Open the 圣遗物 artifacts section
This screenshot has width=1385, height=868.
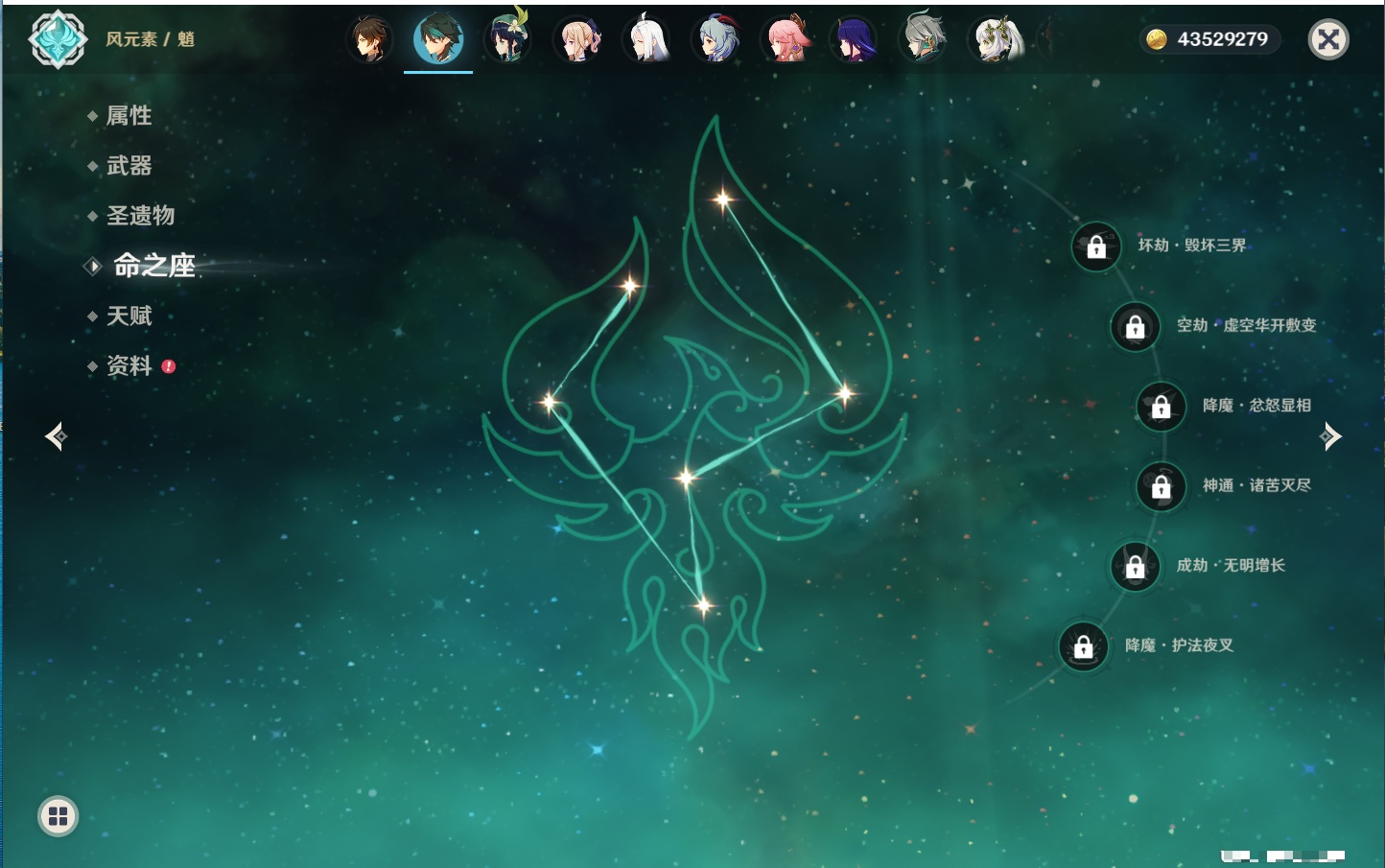(x=140, y=216)
